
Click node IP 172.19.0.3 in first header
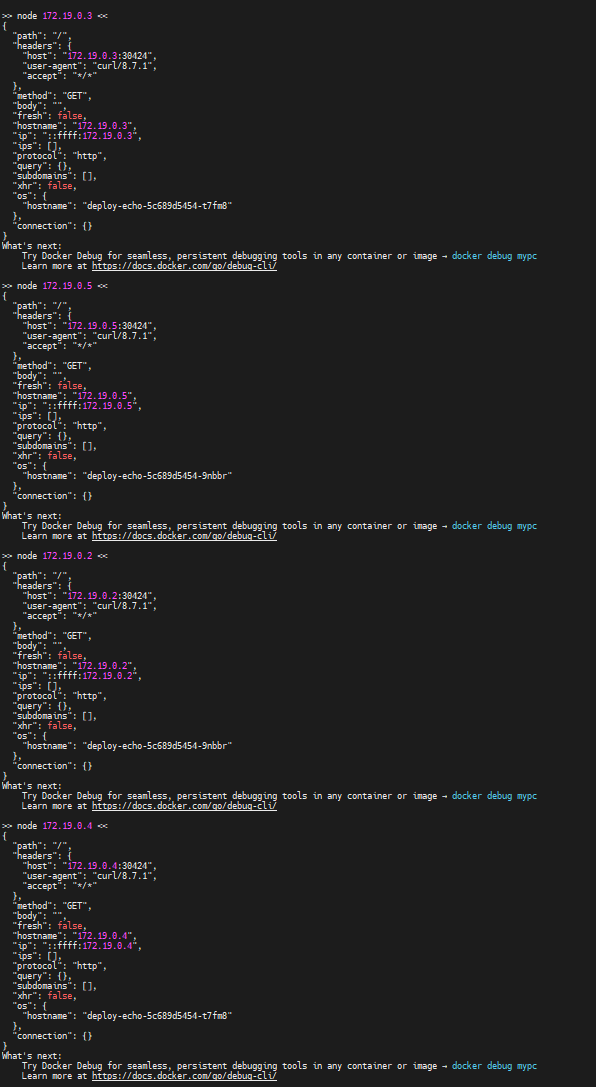click(67, 15)
